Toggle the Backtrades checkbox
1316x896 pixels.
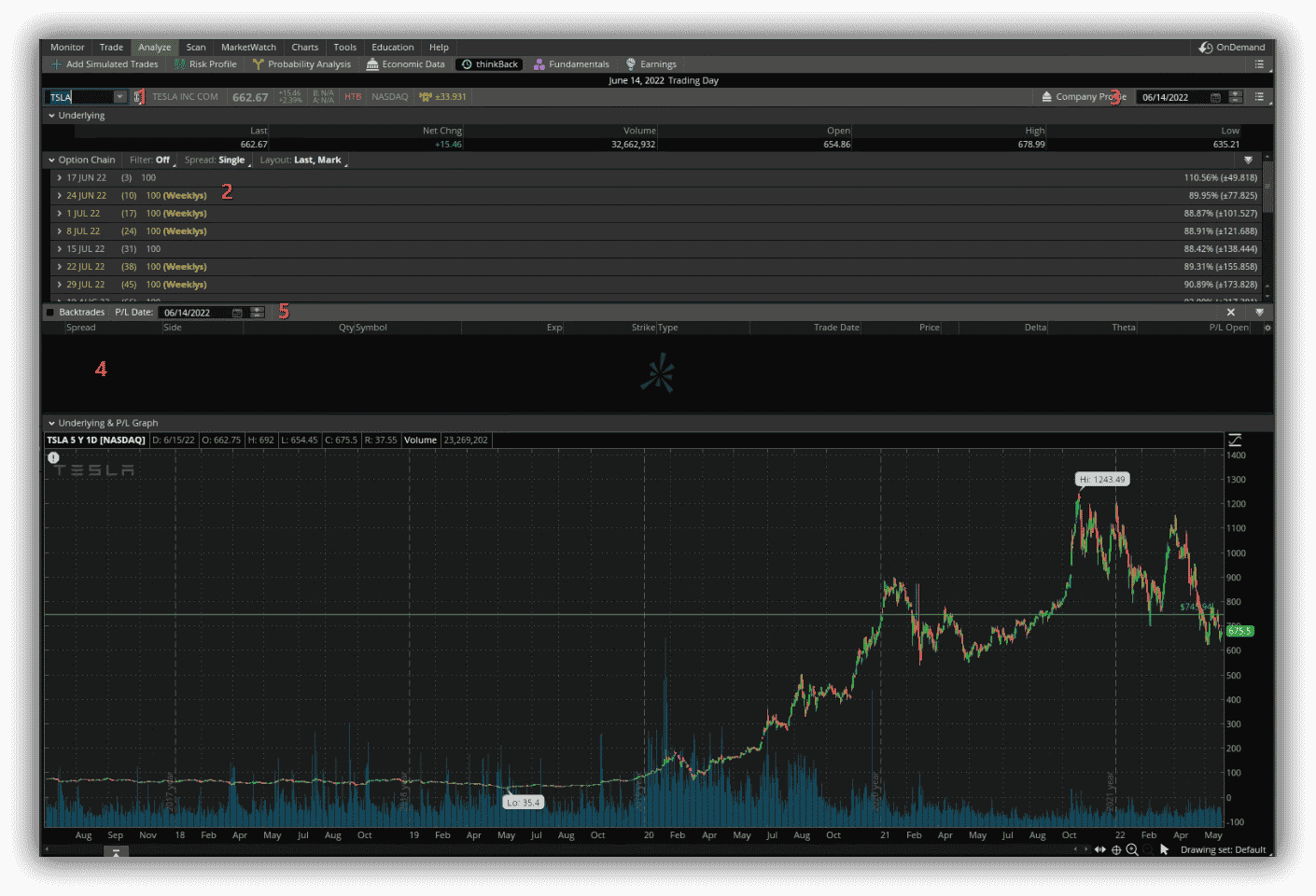click(x=50, y=313)
